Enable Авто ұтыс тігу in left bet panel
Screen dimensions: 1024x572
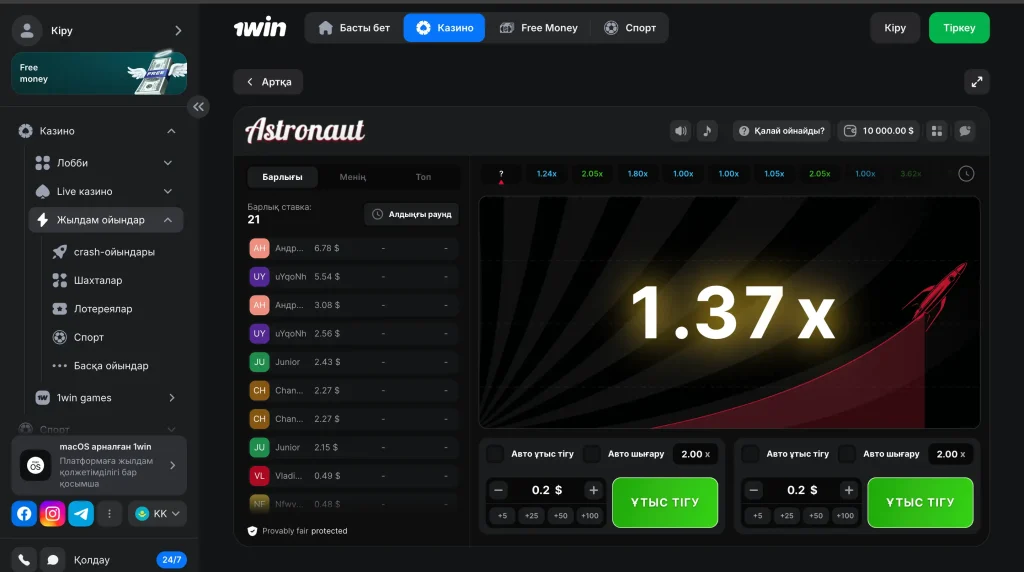pyautogui.click(x=495, y=454)
